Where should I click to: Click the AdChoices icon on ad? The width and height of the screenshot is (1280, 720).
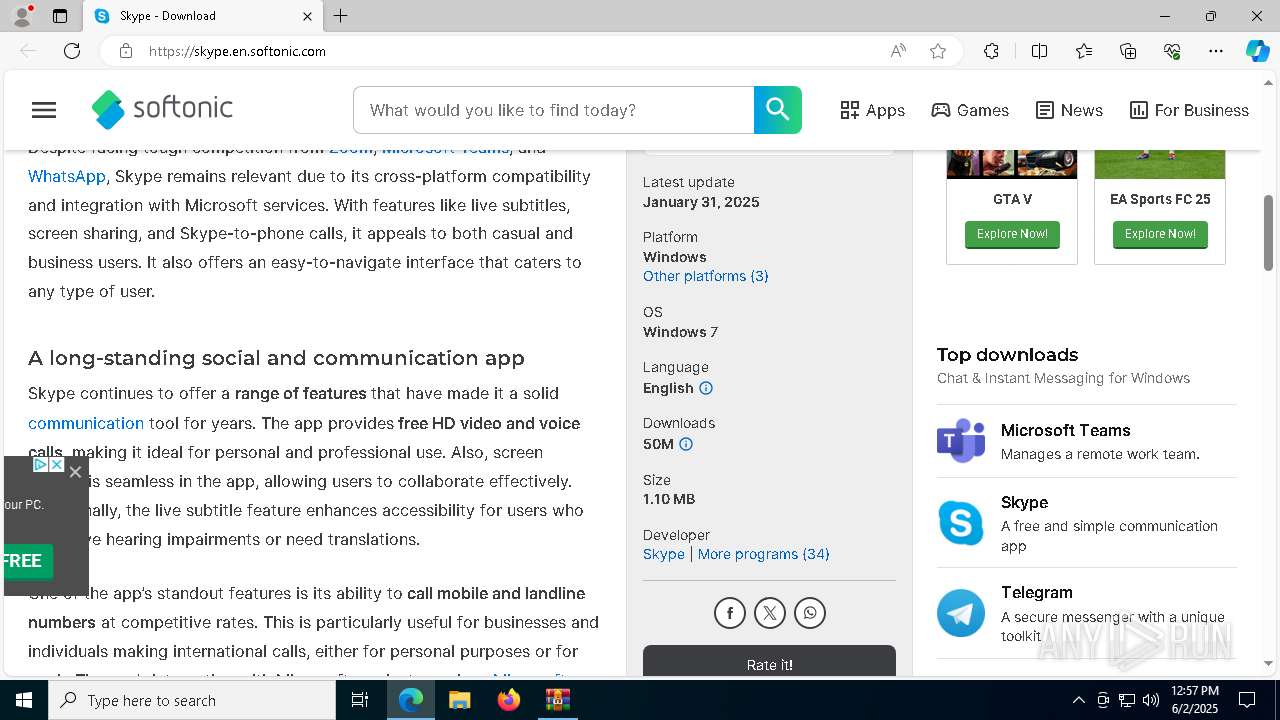[x=40, y=465]
